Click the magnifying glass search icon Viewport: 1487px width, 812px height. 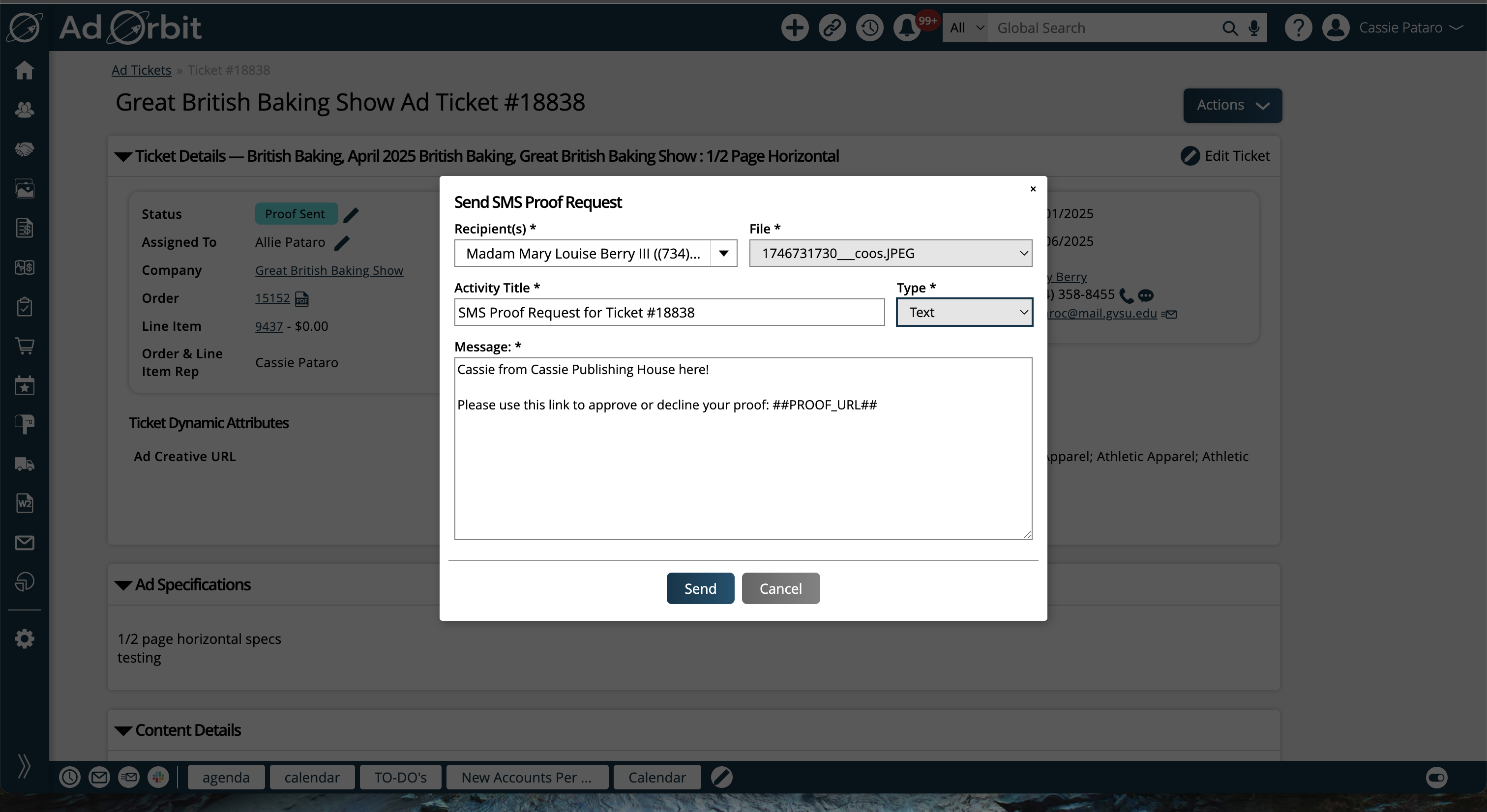click(1229, 29)
